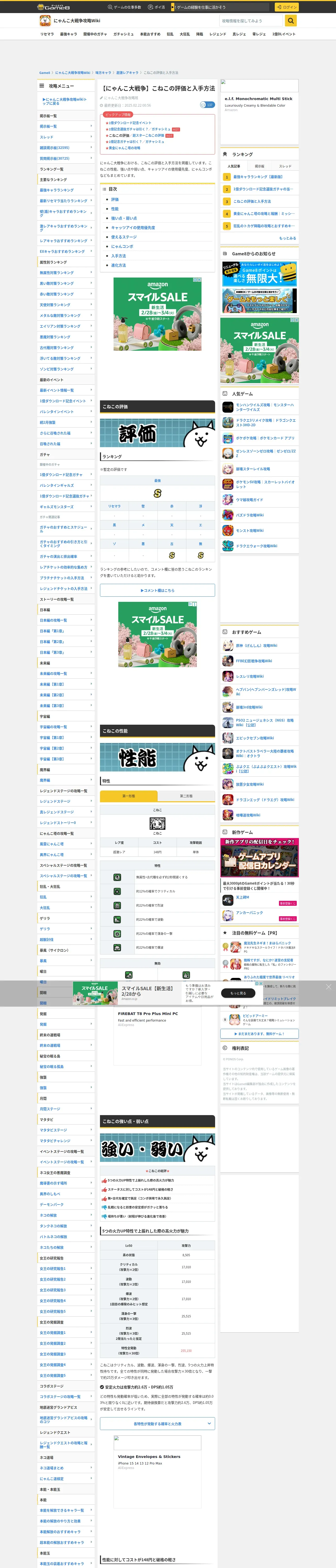The image size is (336, 1568).
Task: Expand the 宇宙編の攻略一覧 sidebar item
Action: coord(66,727)
